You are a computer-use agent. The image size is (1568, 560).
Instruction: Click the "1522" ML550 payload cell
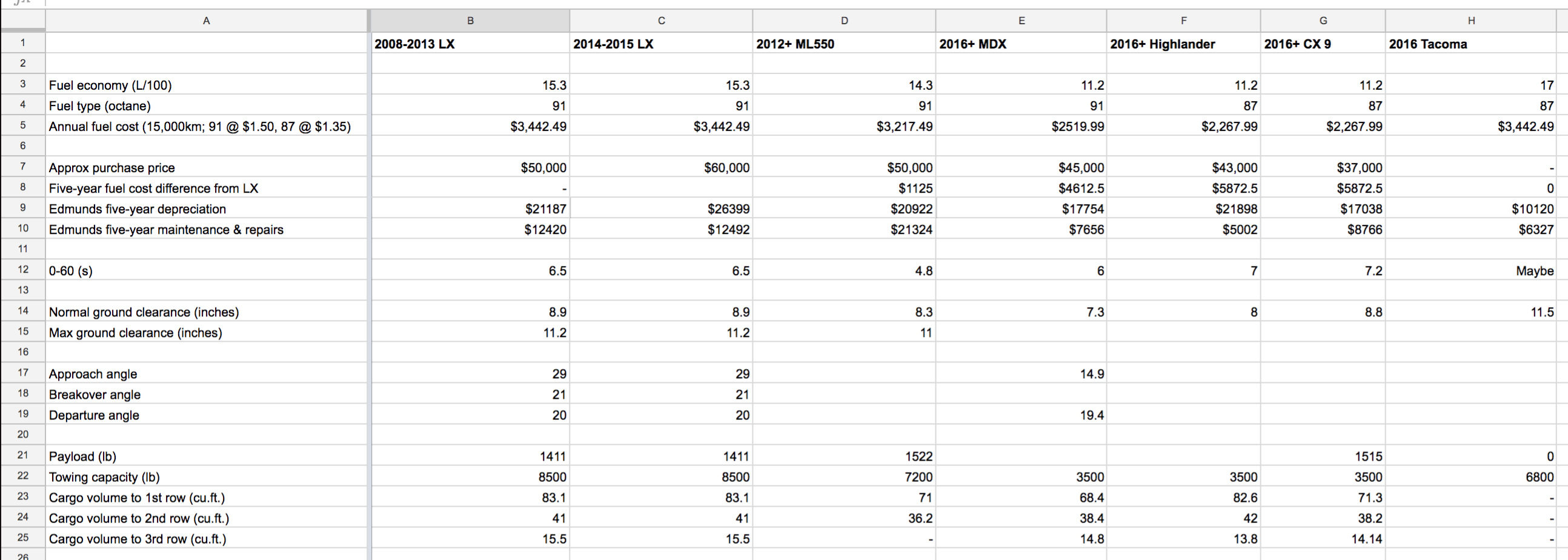click(844, 456)
